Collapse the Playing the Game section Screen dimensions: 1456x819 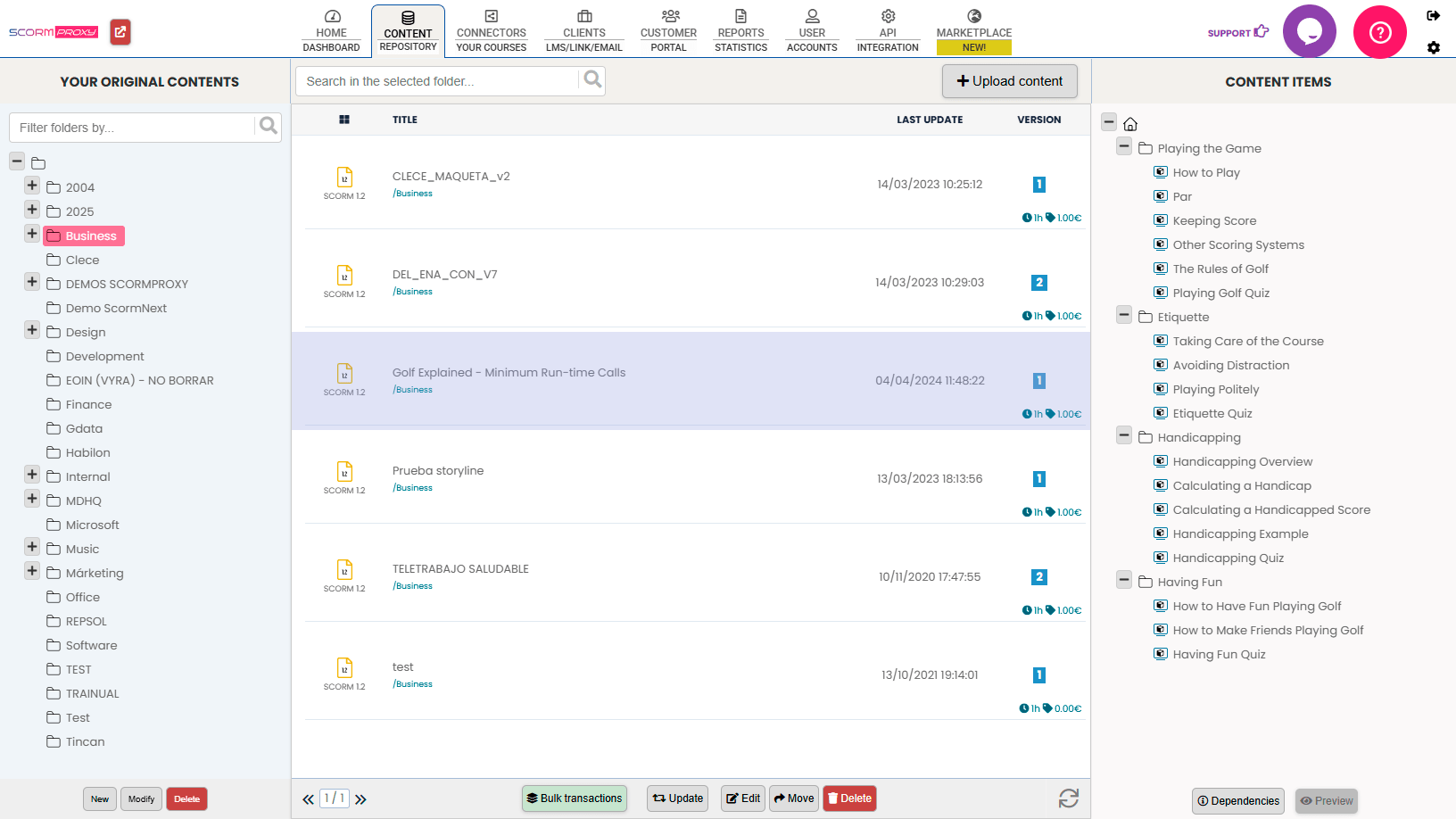tap(1124, 146)
